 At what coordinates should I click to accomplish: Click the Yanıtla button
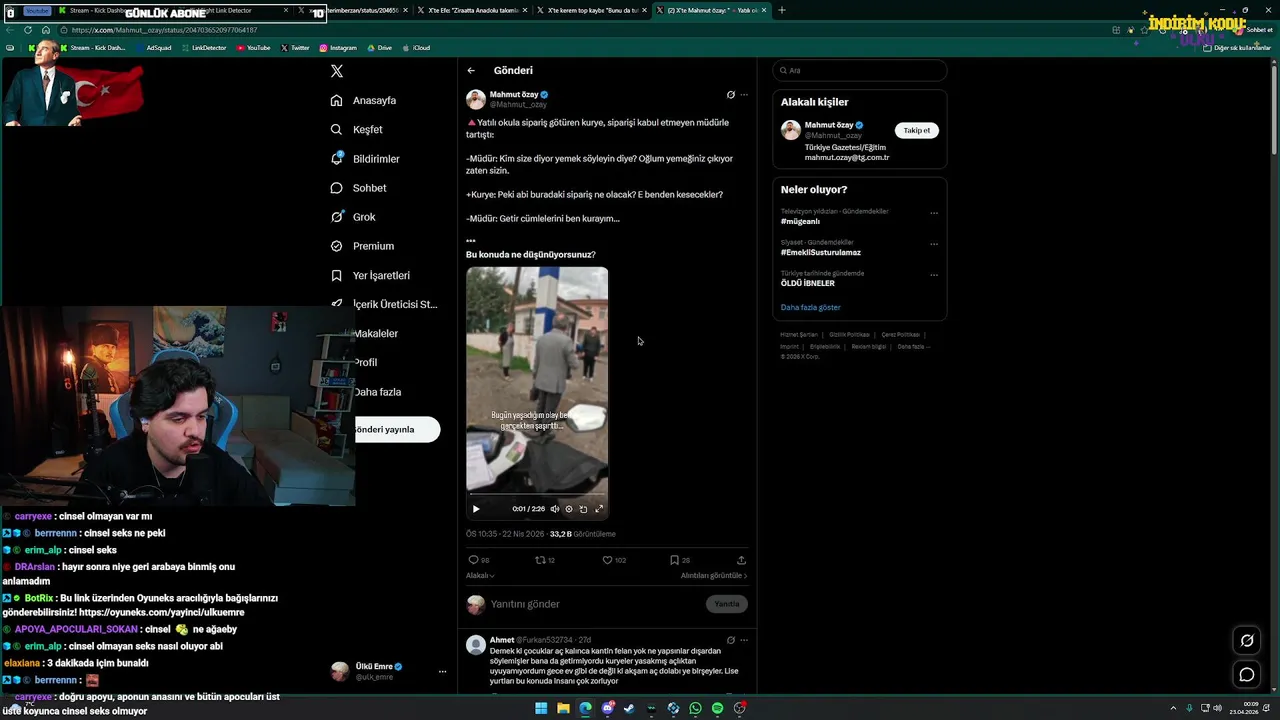point(727,604)
